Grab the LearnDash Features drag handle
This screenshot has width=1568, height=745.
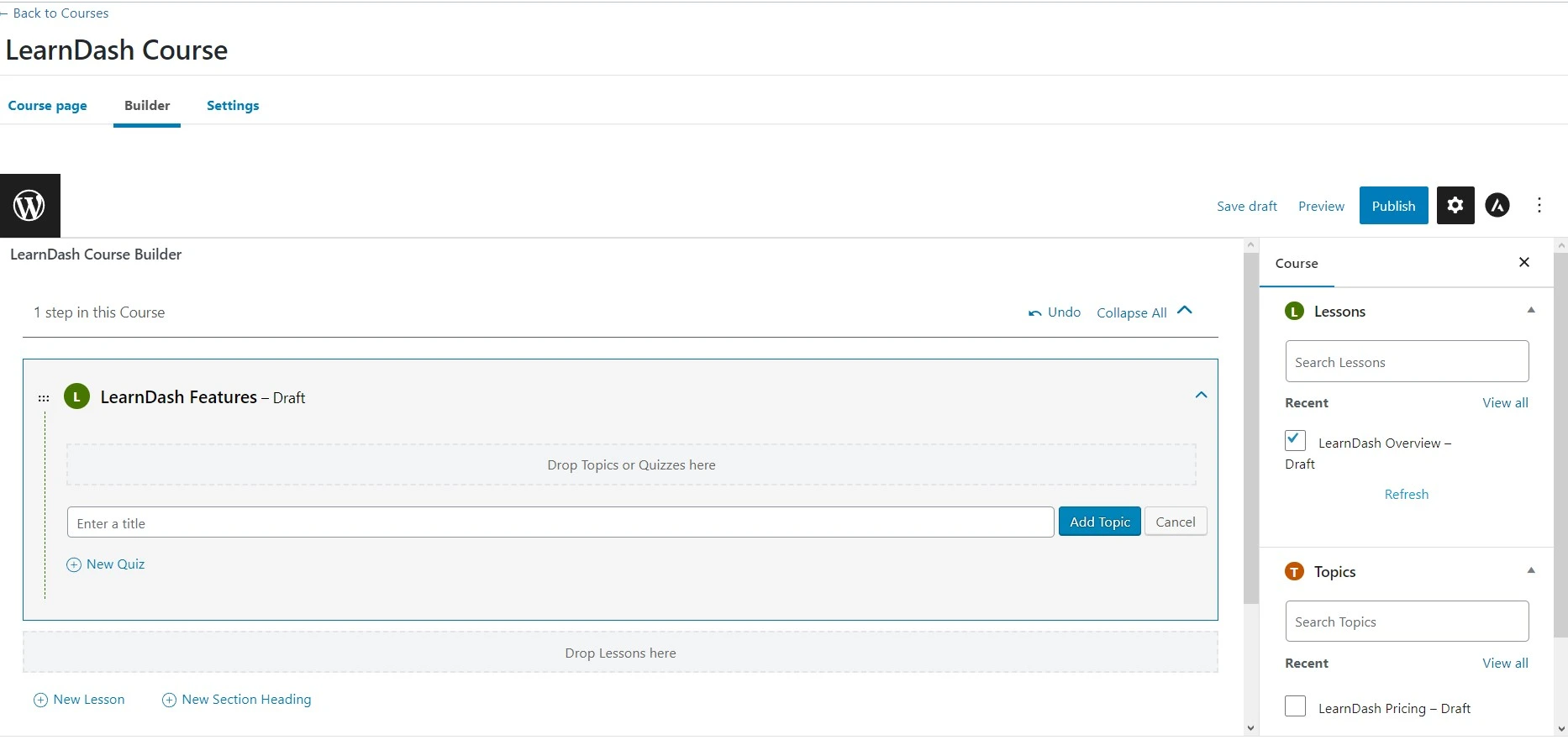[x=44, y=398]
